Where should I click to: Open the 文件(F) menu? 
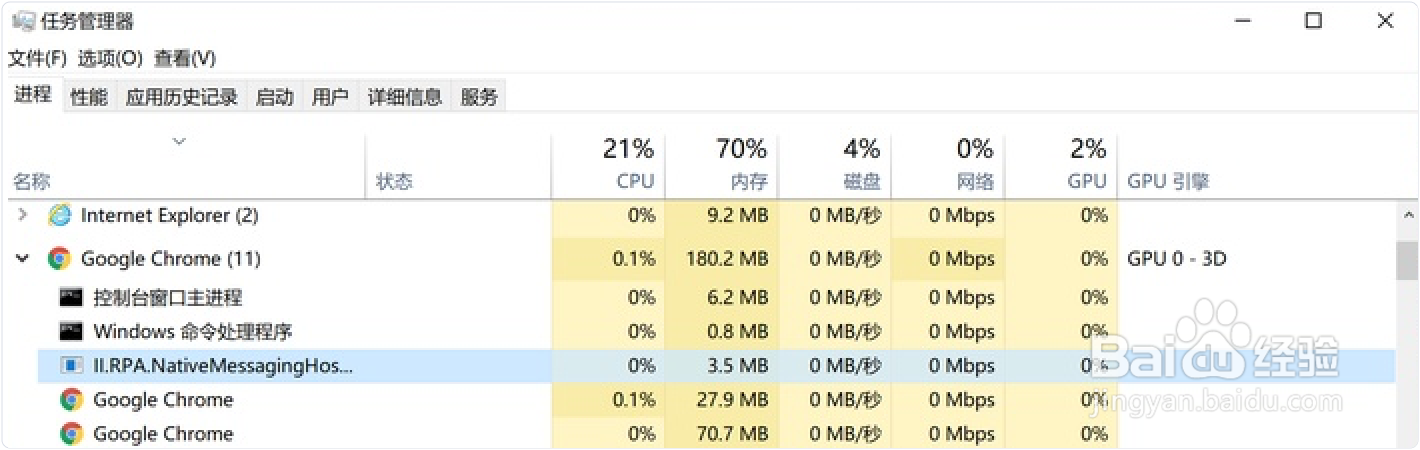[x=38, y=59]
